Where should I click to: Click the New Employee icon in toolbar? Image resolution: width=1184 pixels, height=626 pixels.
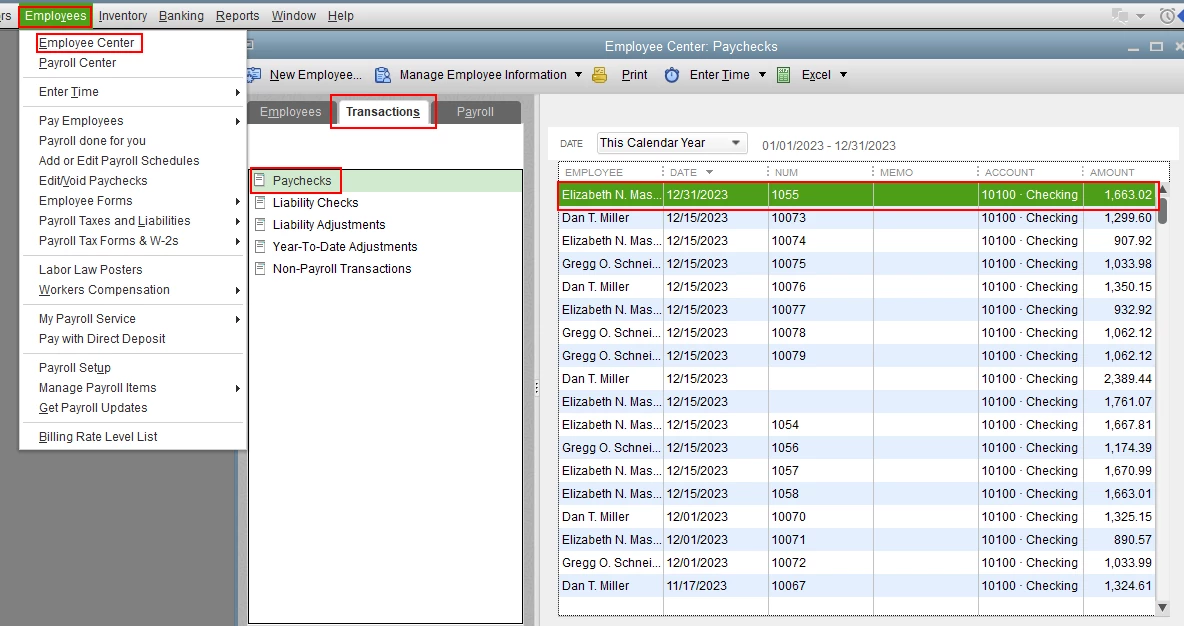[x=254, y=75]
